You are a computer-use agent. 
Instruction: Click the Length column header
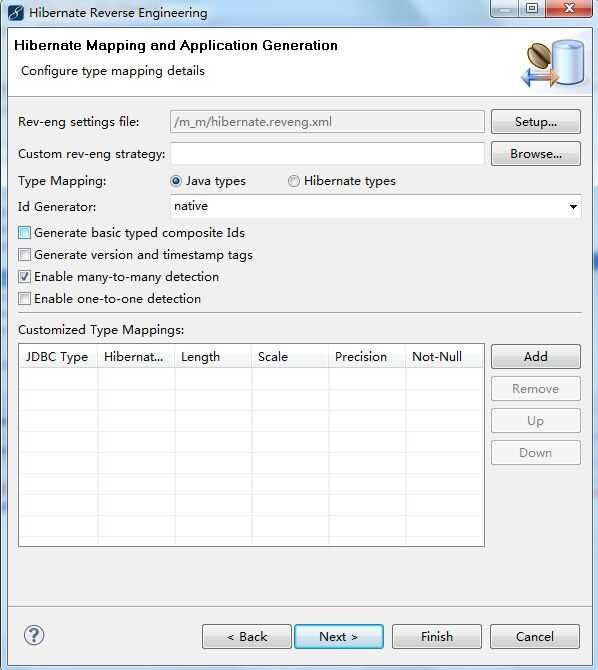tap(213, 357)
